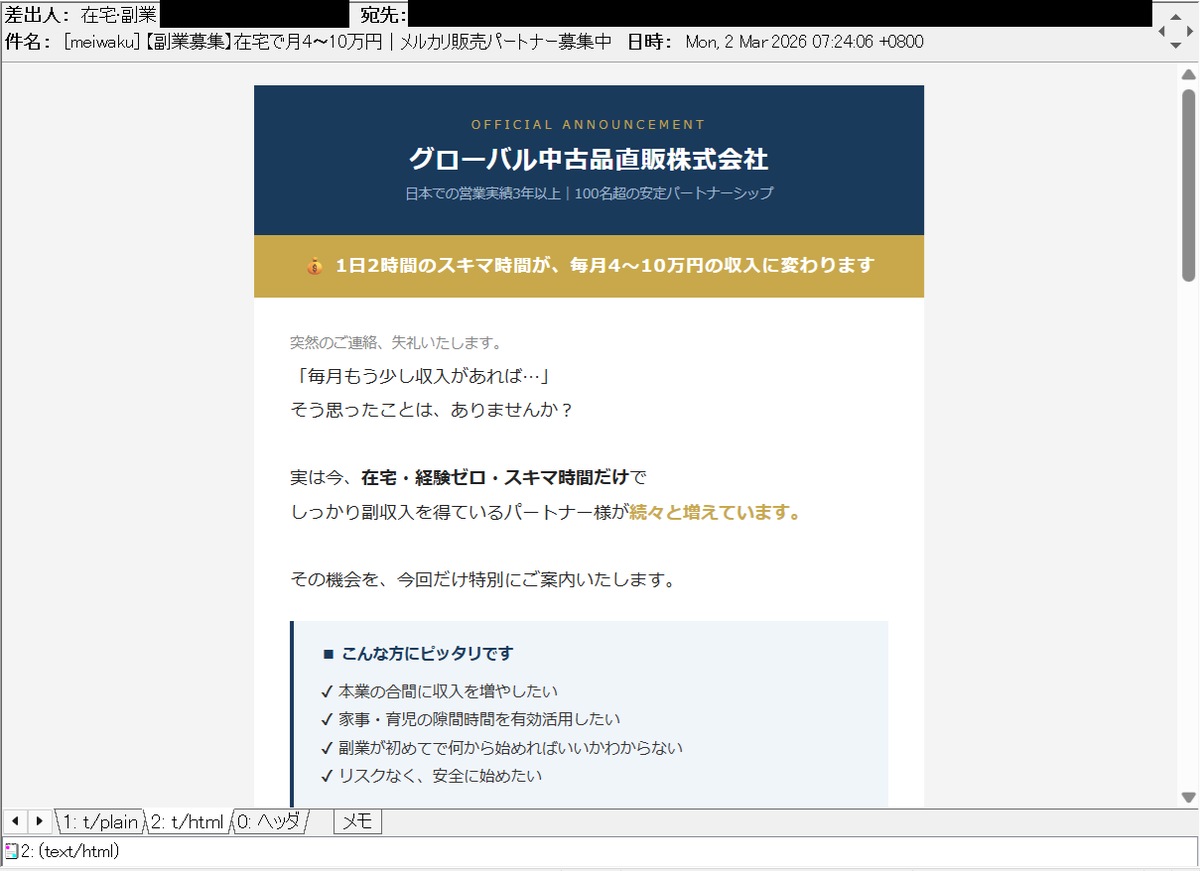Click the gold text 続々と増えています。

[714, 513]
